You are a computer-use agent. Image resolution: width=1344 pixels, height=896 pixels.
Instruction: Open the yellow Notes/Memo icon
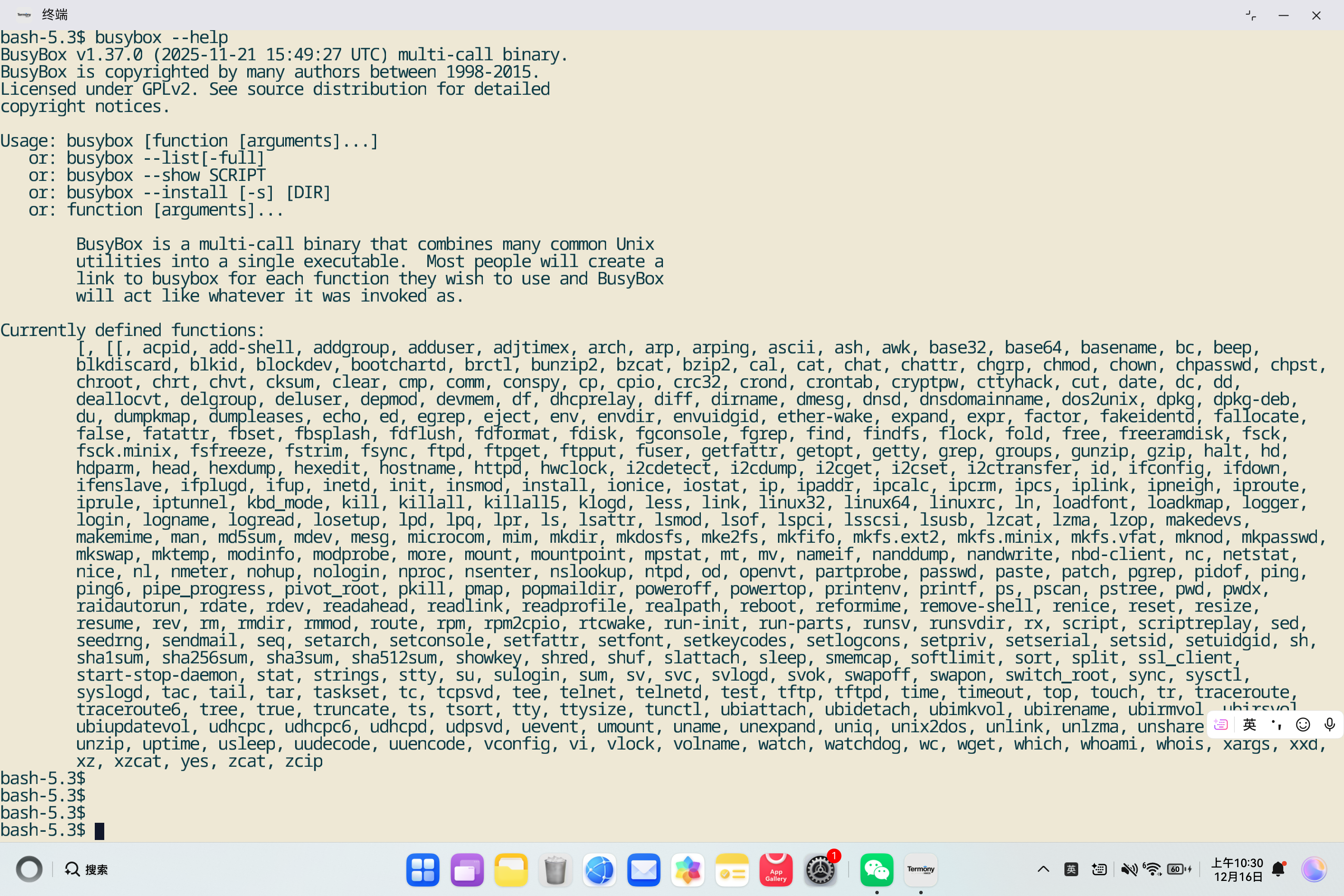click(x=731, y=870)
